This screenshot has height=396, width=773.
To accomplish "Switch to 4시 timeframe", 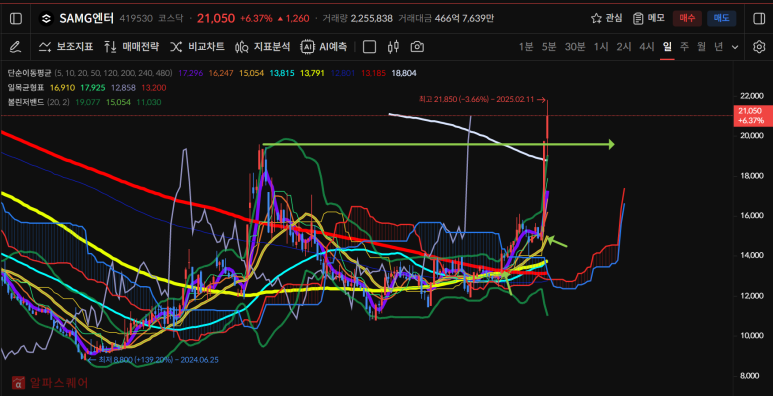I will (647, 47).
